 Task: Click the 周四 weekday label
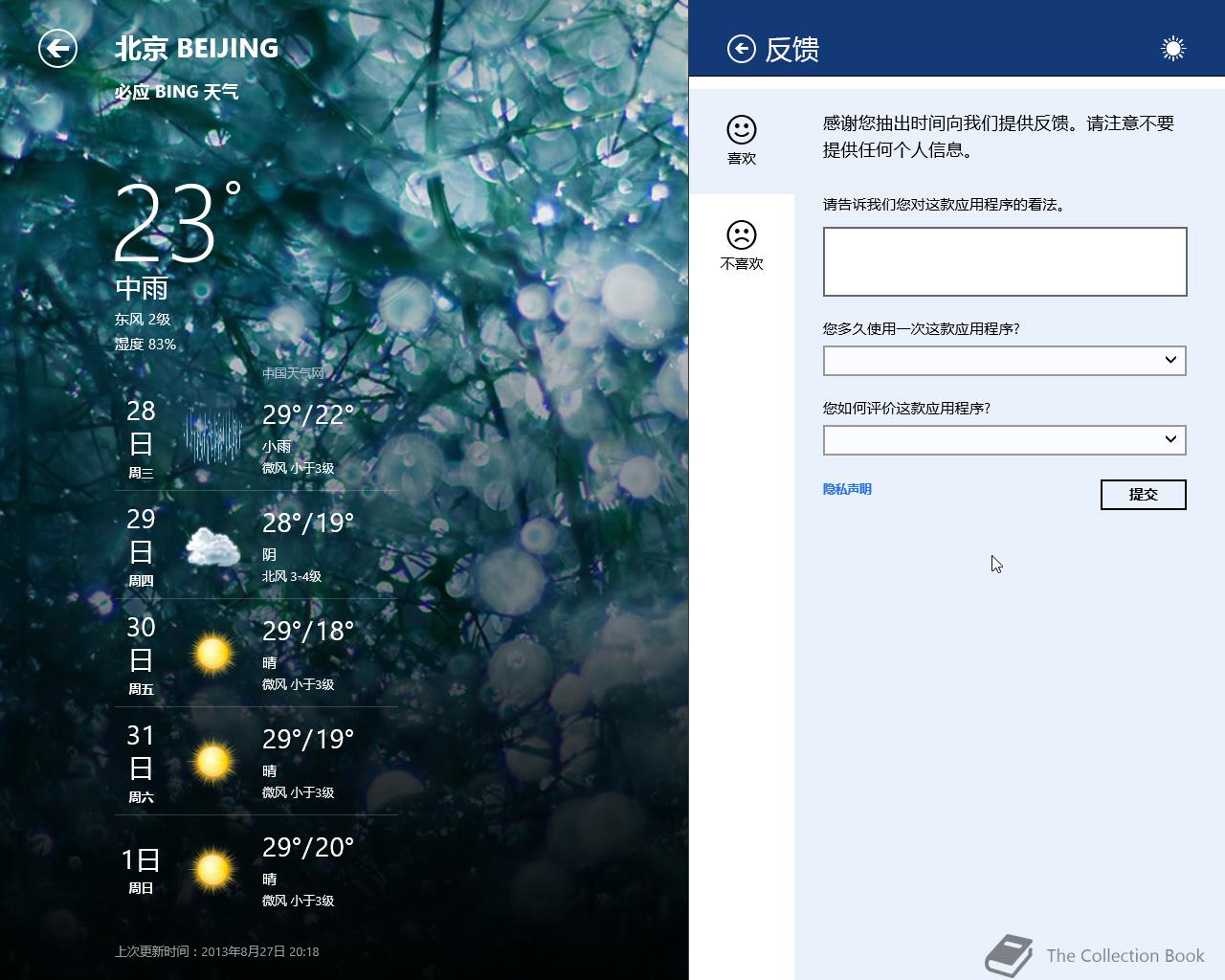click(x=141, y=581)
